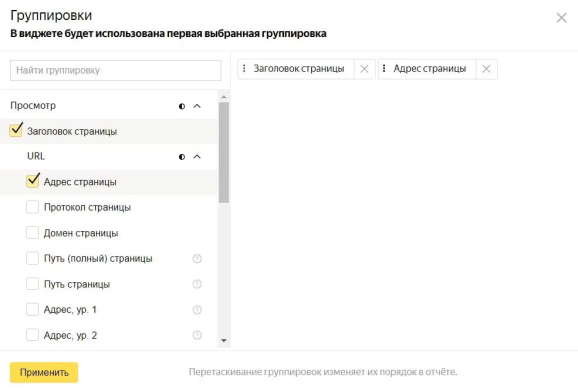
Task: Uncheck the Адрес страницы checkbox
Action: 33,181
